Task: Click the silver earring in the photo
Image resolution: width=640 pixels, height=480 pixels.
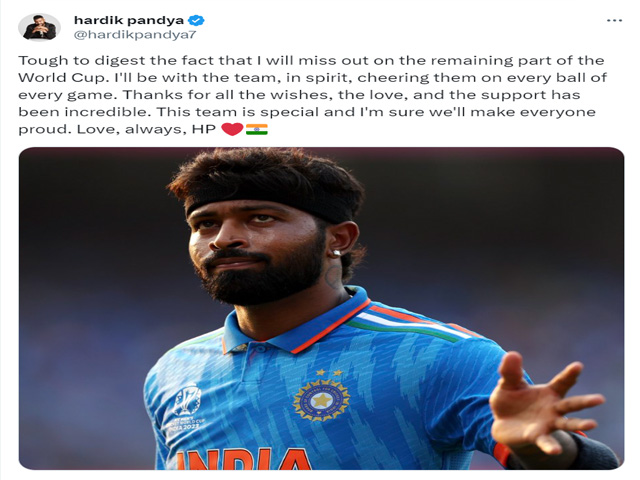Action: (x=336, y=253)
